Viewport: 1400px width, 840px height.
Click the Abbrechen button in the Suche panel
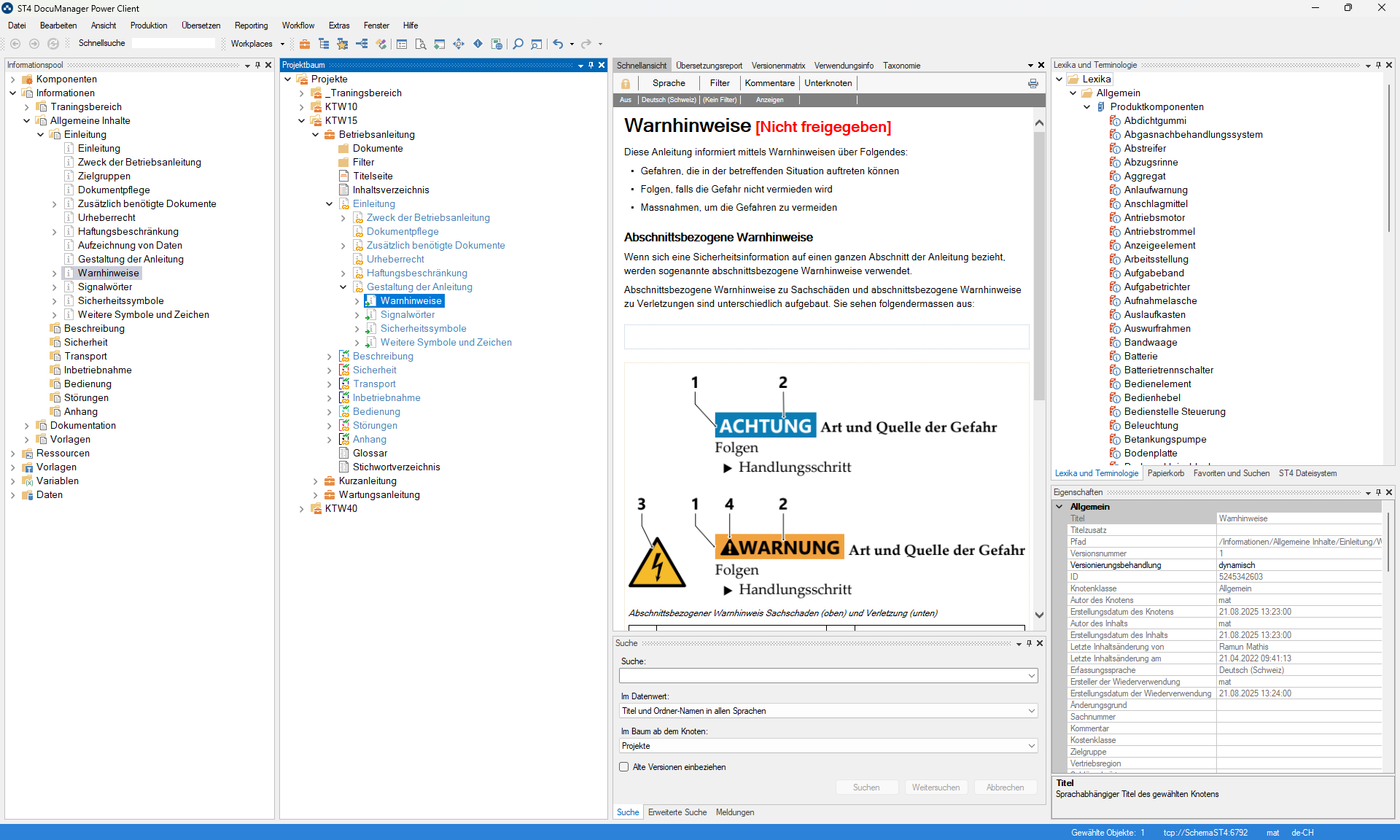[1005, 787]
